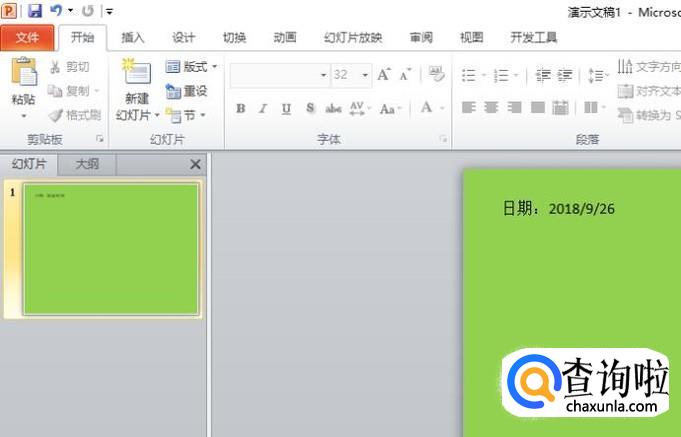Center the text
Viewport: 681px width, 437px height.
pos(491,107)
